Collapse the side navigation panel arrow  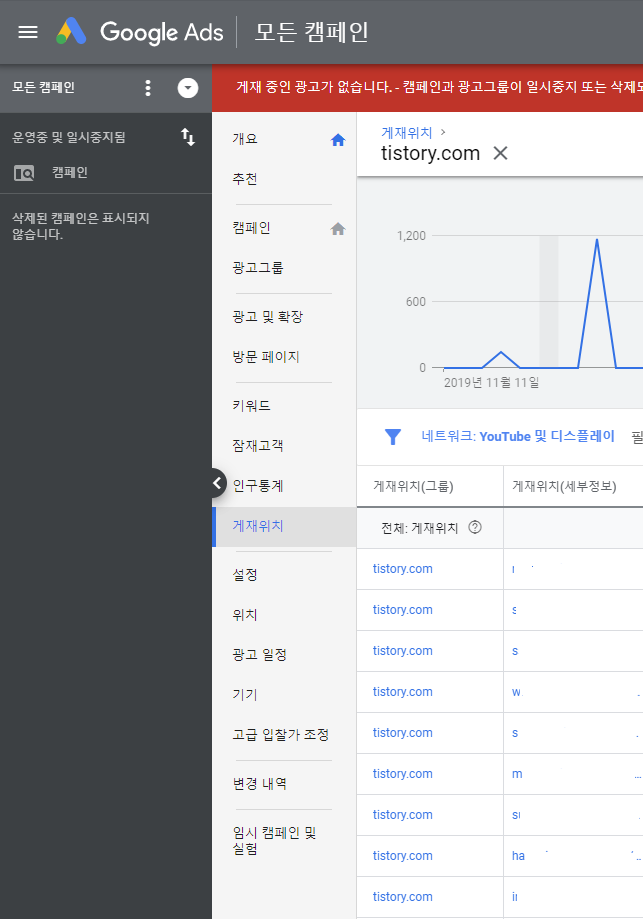[x=217, y=483]
